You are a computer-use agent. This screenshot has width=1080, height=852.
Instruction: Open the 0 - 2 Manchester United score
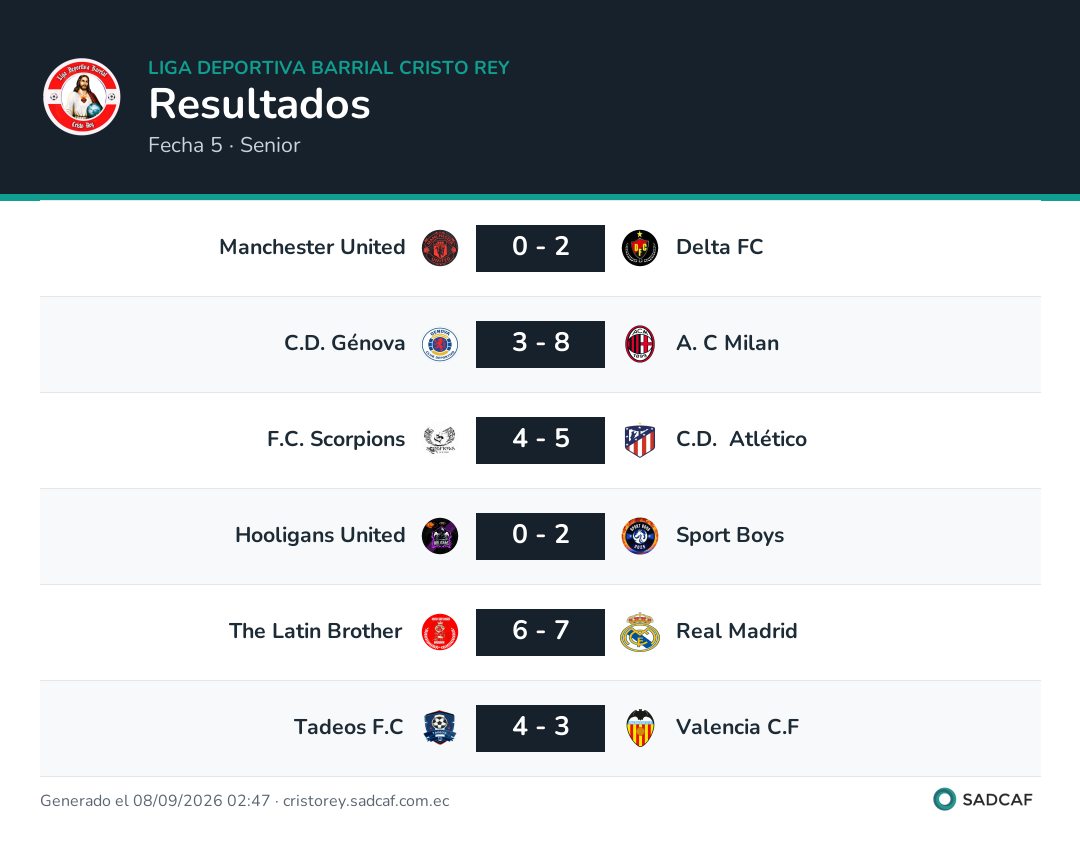[540, 248]
